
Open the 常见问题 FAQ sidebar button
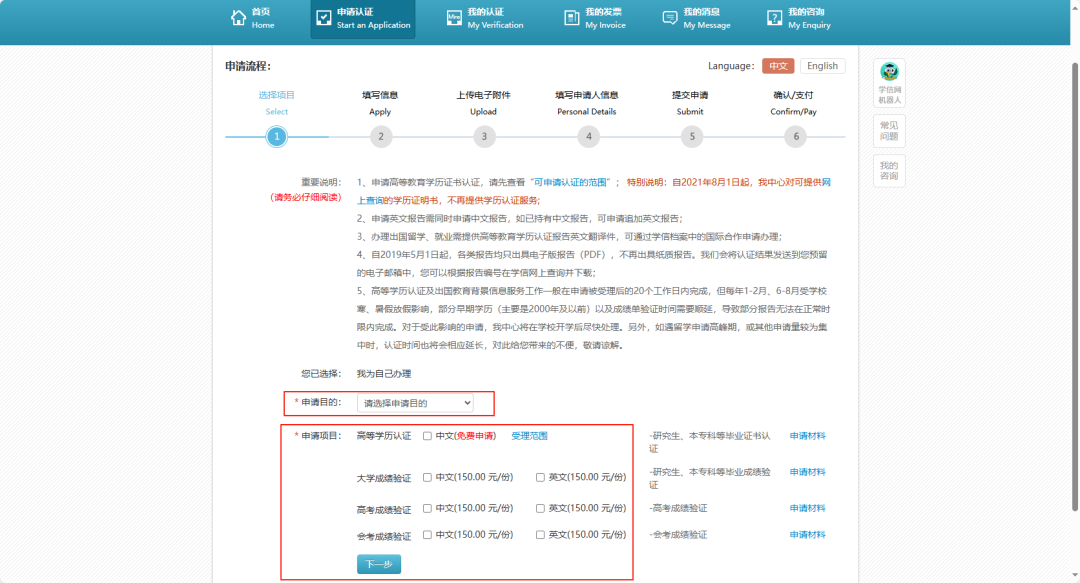click(x=889, y=131)
